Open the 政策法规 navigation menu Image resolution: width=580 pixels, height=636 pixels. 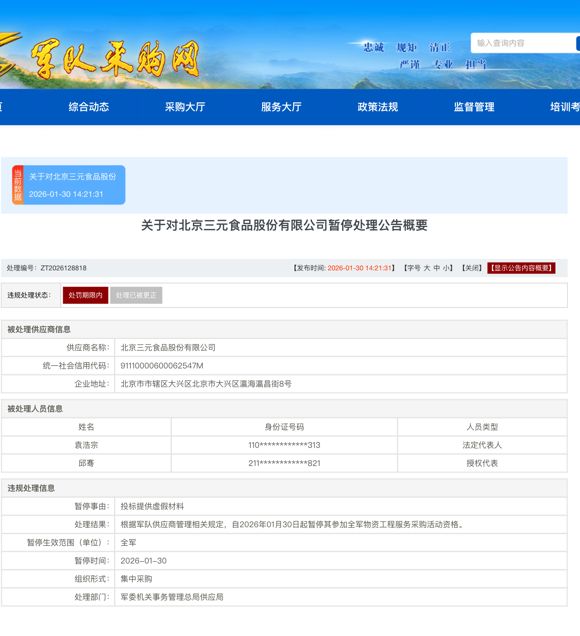pyautogui.click(x=378, y=107)
